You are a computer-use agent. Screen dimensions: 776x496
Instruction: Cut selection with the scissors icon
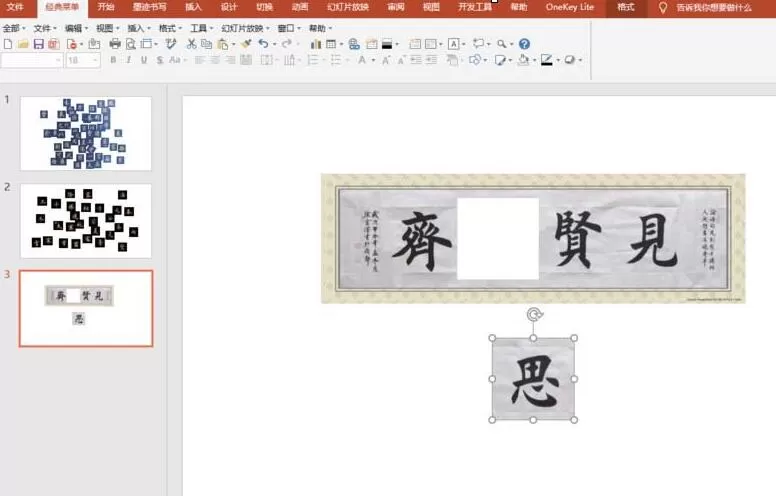pos(192,44)
